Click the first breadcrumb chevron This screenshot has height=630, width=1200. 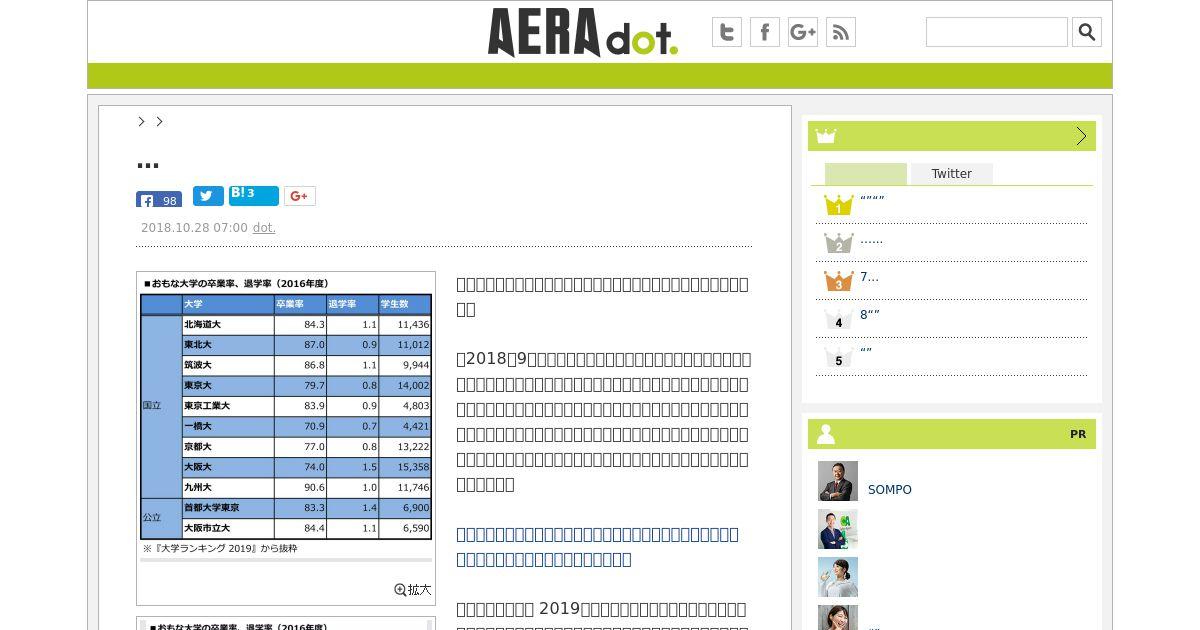click(142, 121)
